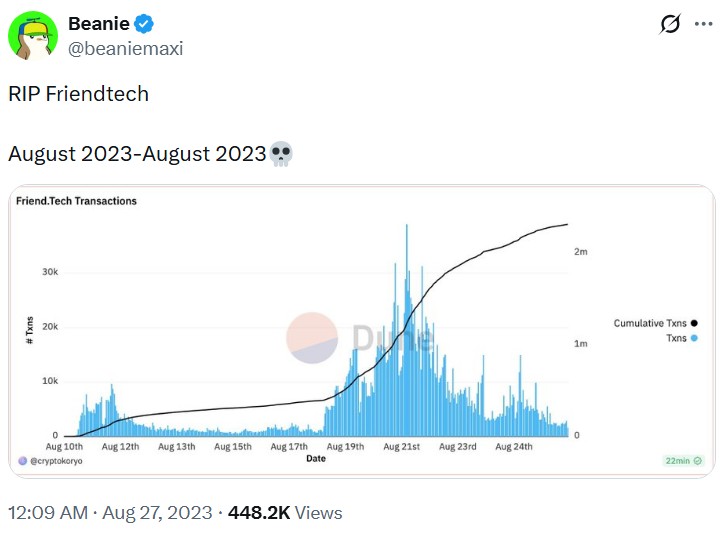The image size is (723, 536).
Task: Click the black Cumulative Txns legend dot
Action: point(694,323)
